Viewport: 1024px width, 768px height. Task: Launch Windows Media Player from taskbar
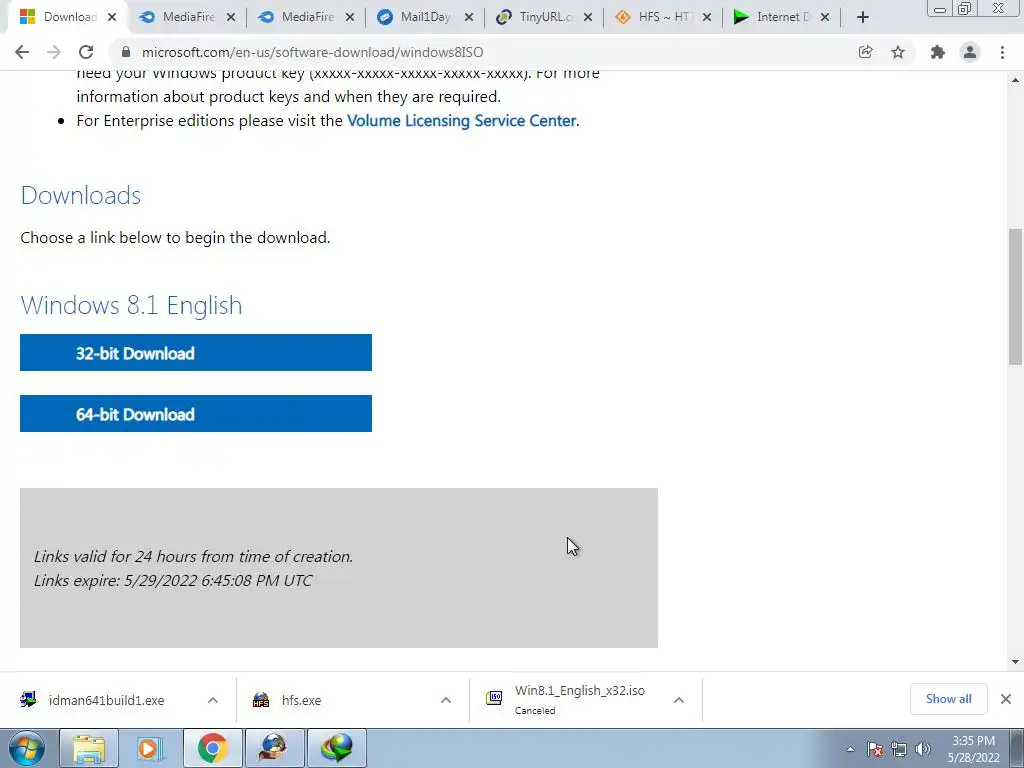tap(150, 748)
